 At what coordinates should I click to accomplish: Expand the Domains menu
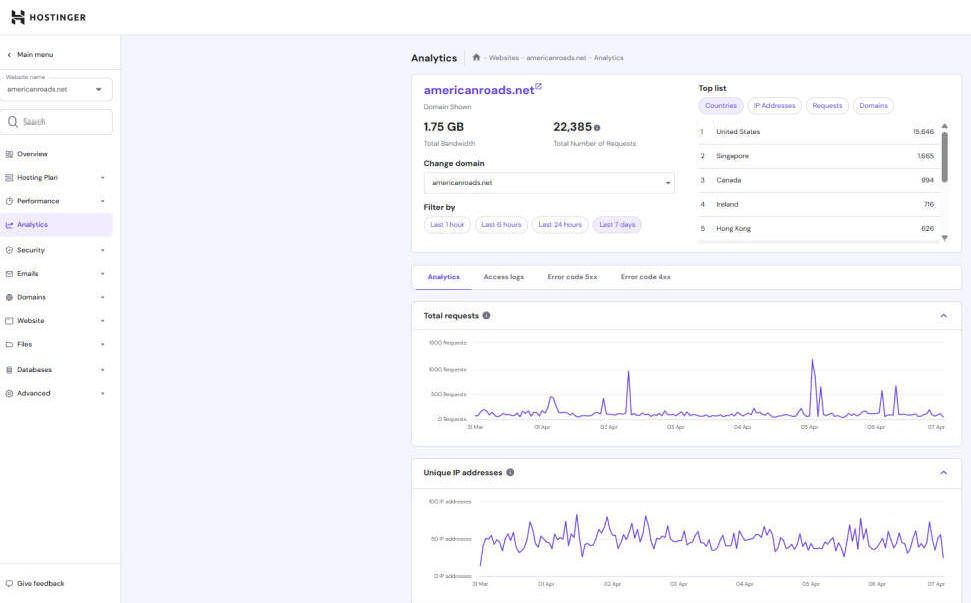(x=103, y=297)
